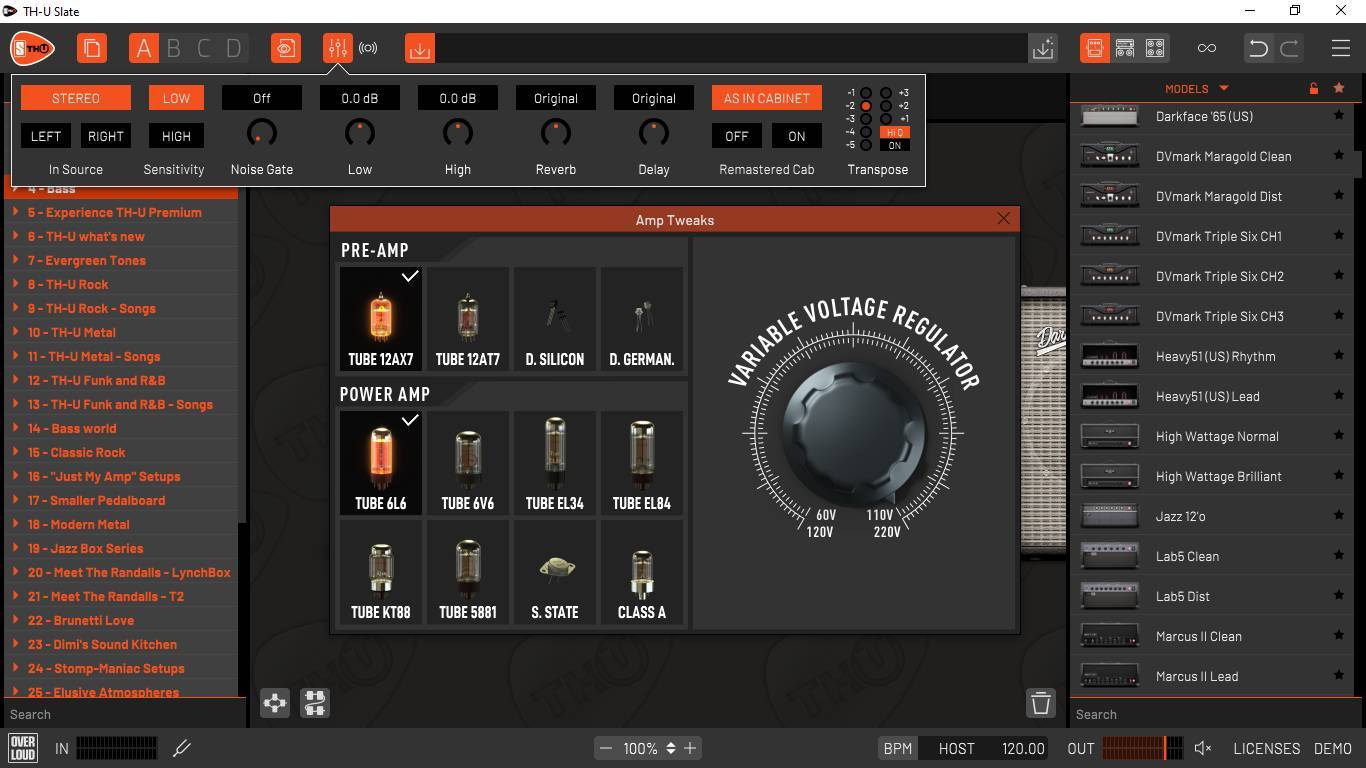The image size is (1366, 768).
Task: Open the hamburger main menu
Action: point(1341,48)
